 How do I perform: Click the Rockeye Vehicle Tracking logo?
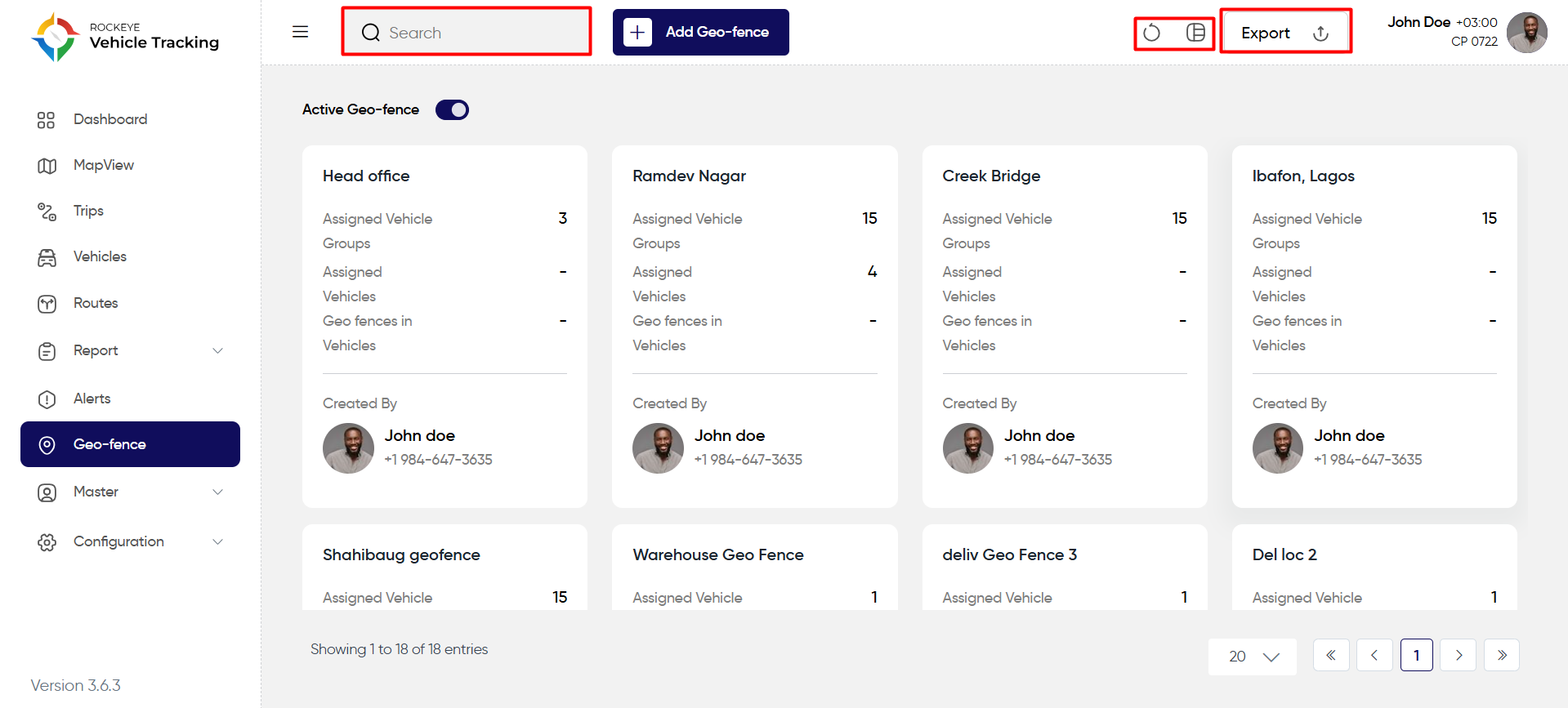[125, 37]
